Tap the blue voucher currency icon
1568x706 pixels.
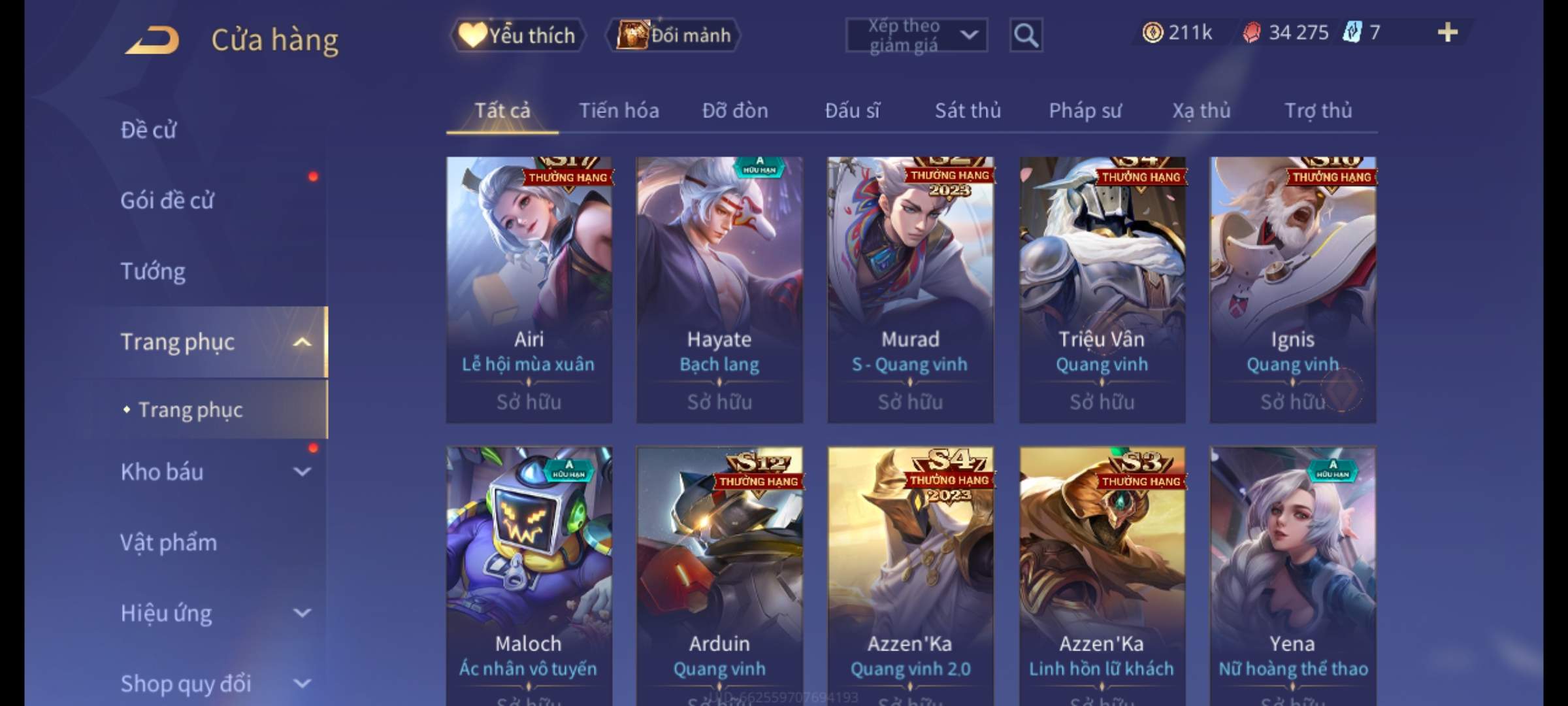(x=1352, y=32)
